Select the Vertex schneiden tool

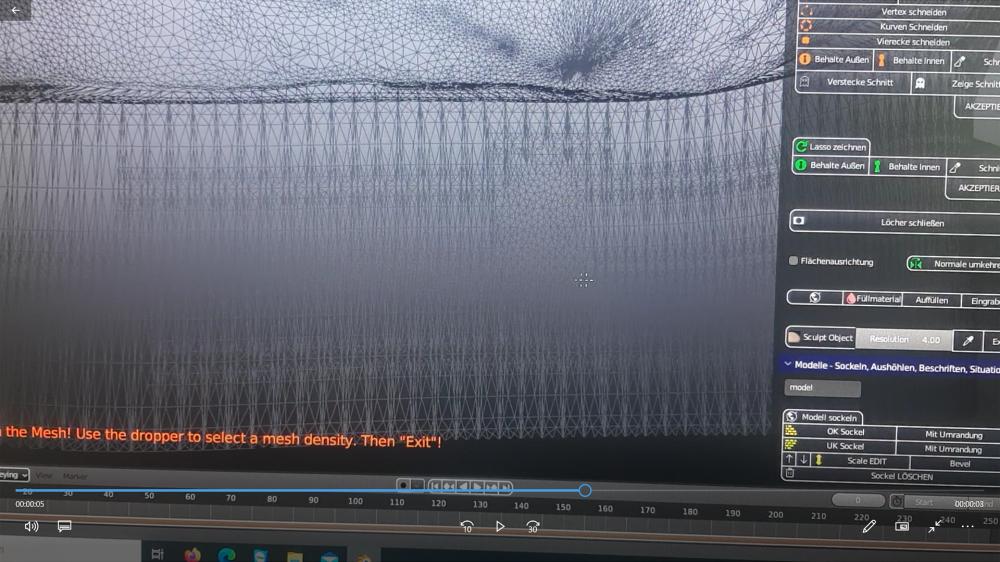tap(899, 11)
